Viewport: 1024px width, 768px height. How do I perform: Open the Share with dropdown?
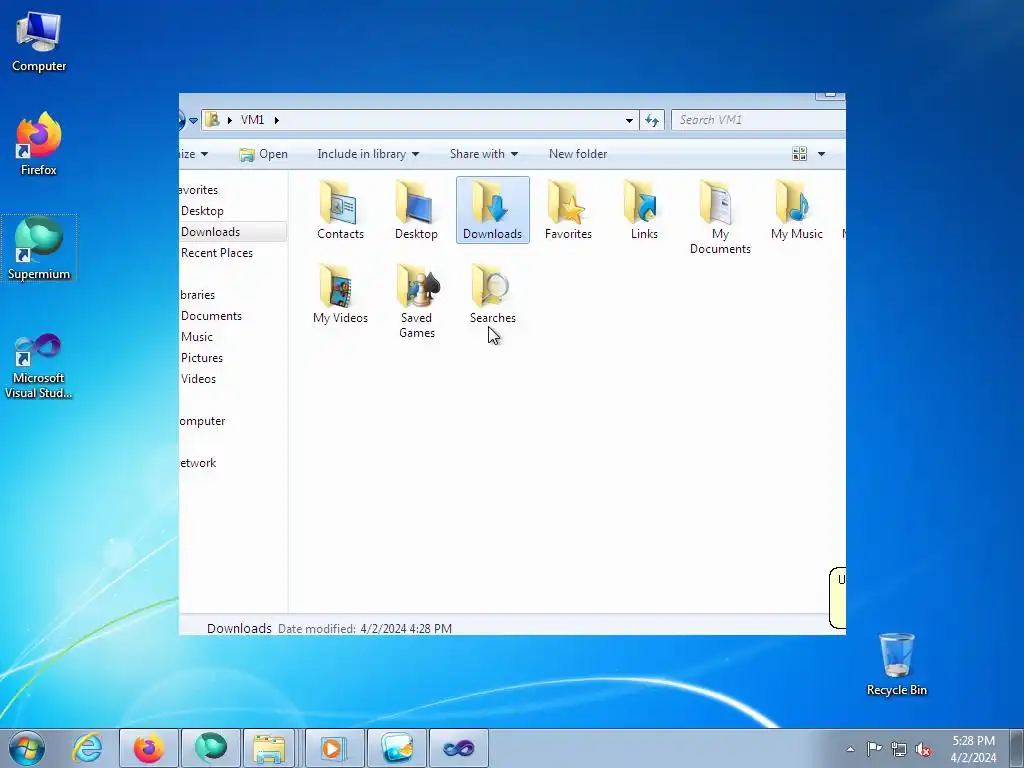483,154
